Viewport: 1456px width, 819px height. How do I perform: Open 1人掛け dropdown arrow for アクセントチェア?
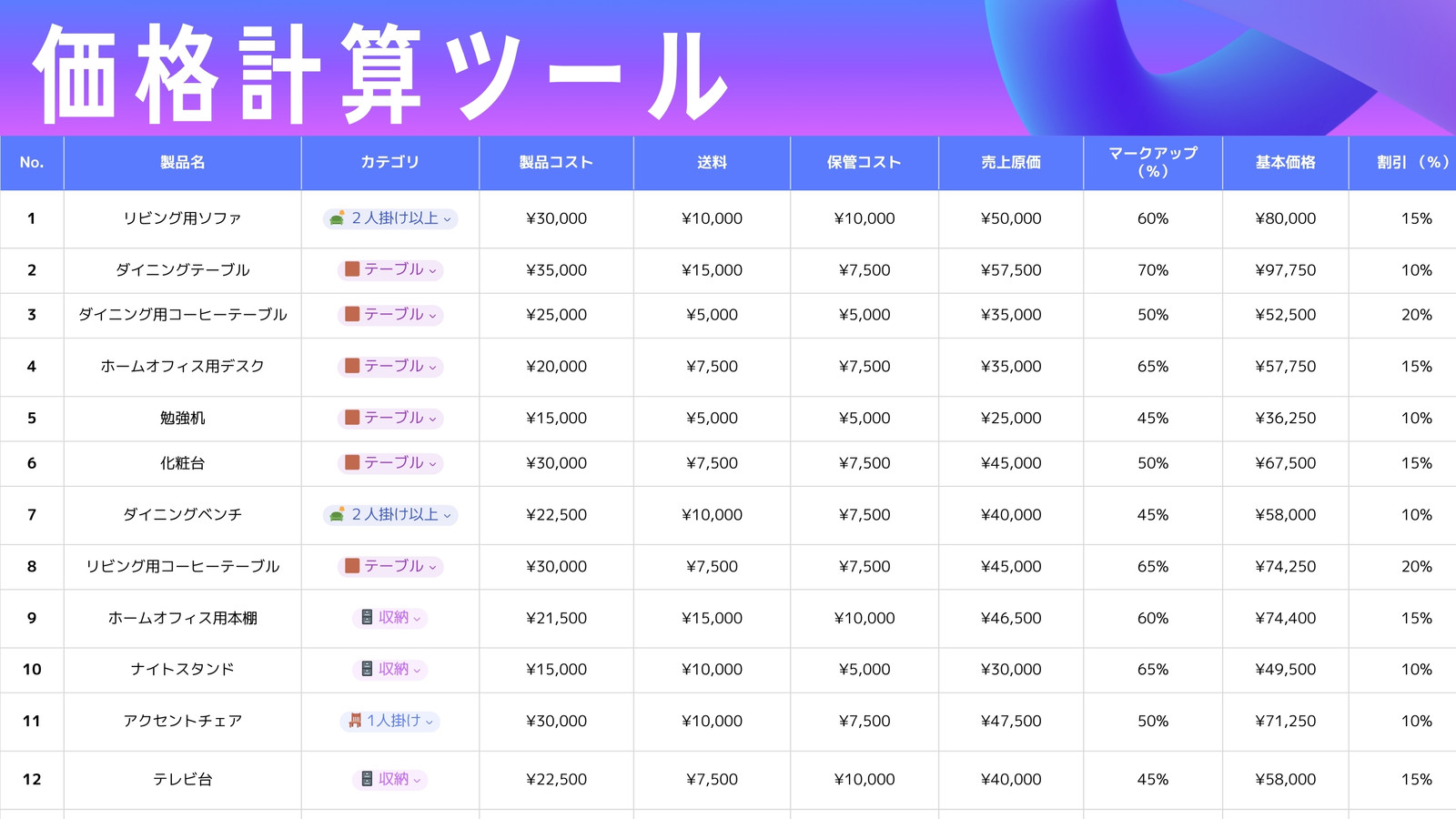[429, 722]
